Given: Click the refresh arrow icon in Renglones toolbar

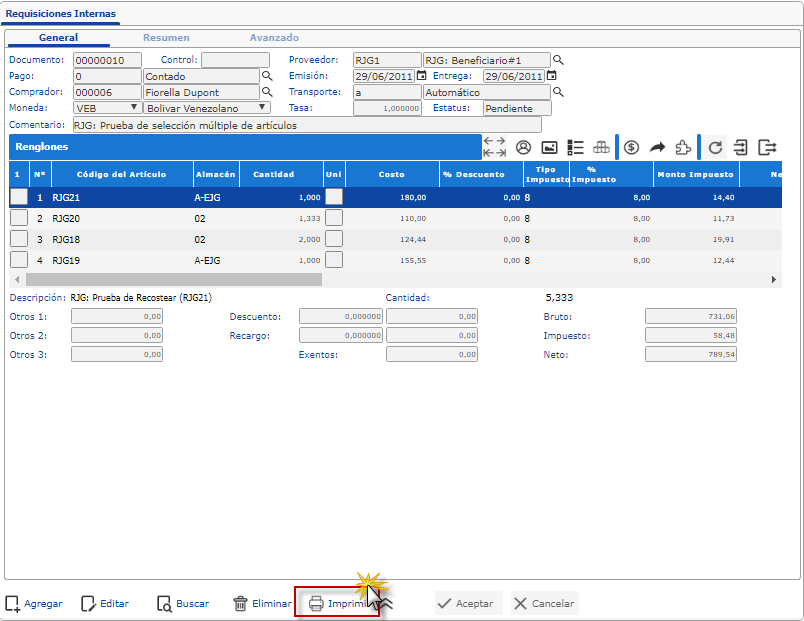Looking at the screenshot, I should (x=715, y=147).
